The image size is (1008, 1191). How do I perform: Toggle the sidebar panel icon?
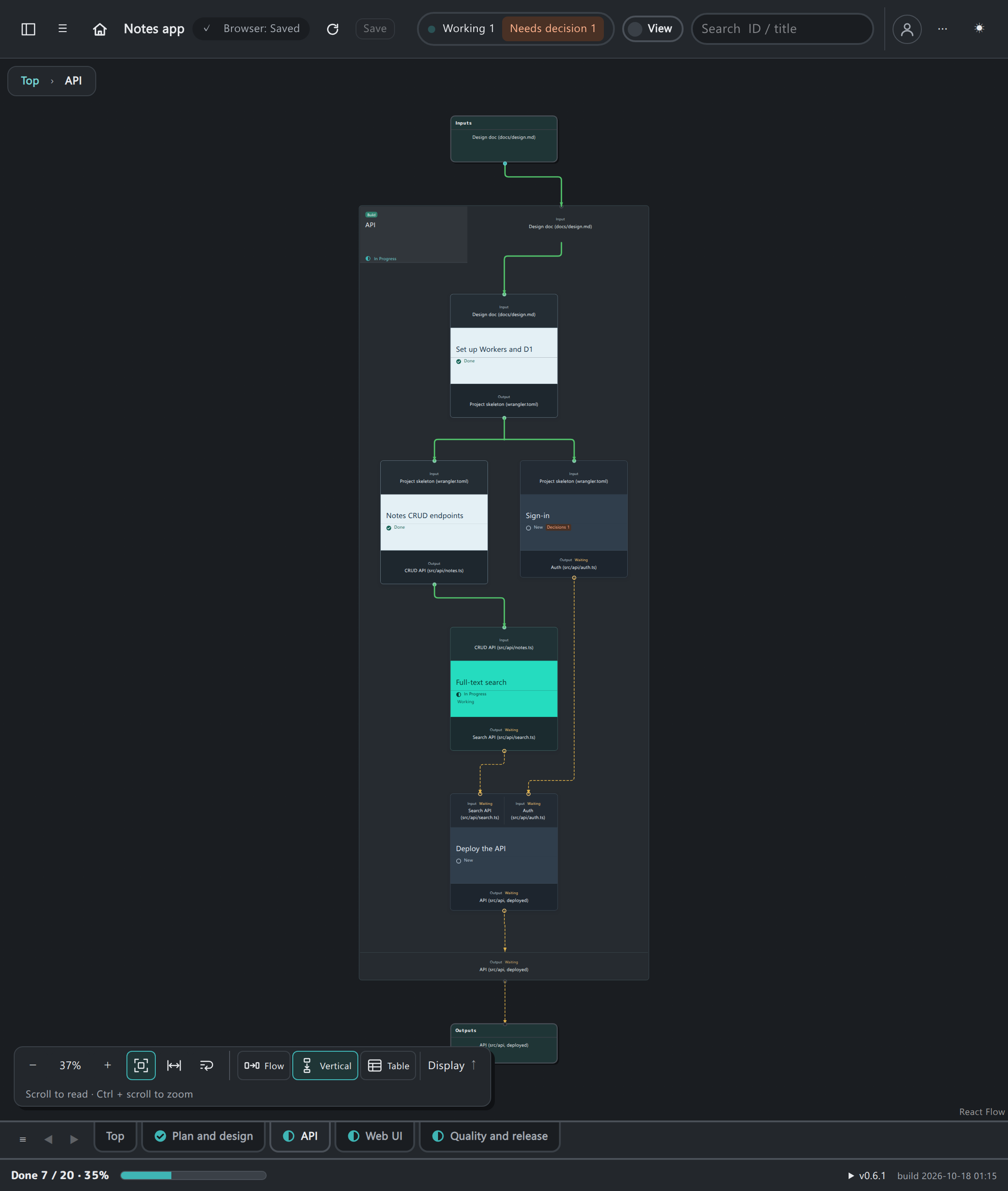(x=28, y=28)
